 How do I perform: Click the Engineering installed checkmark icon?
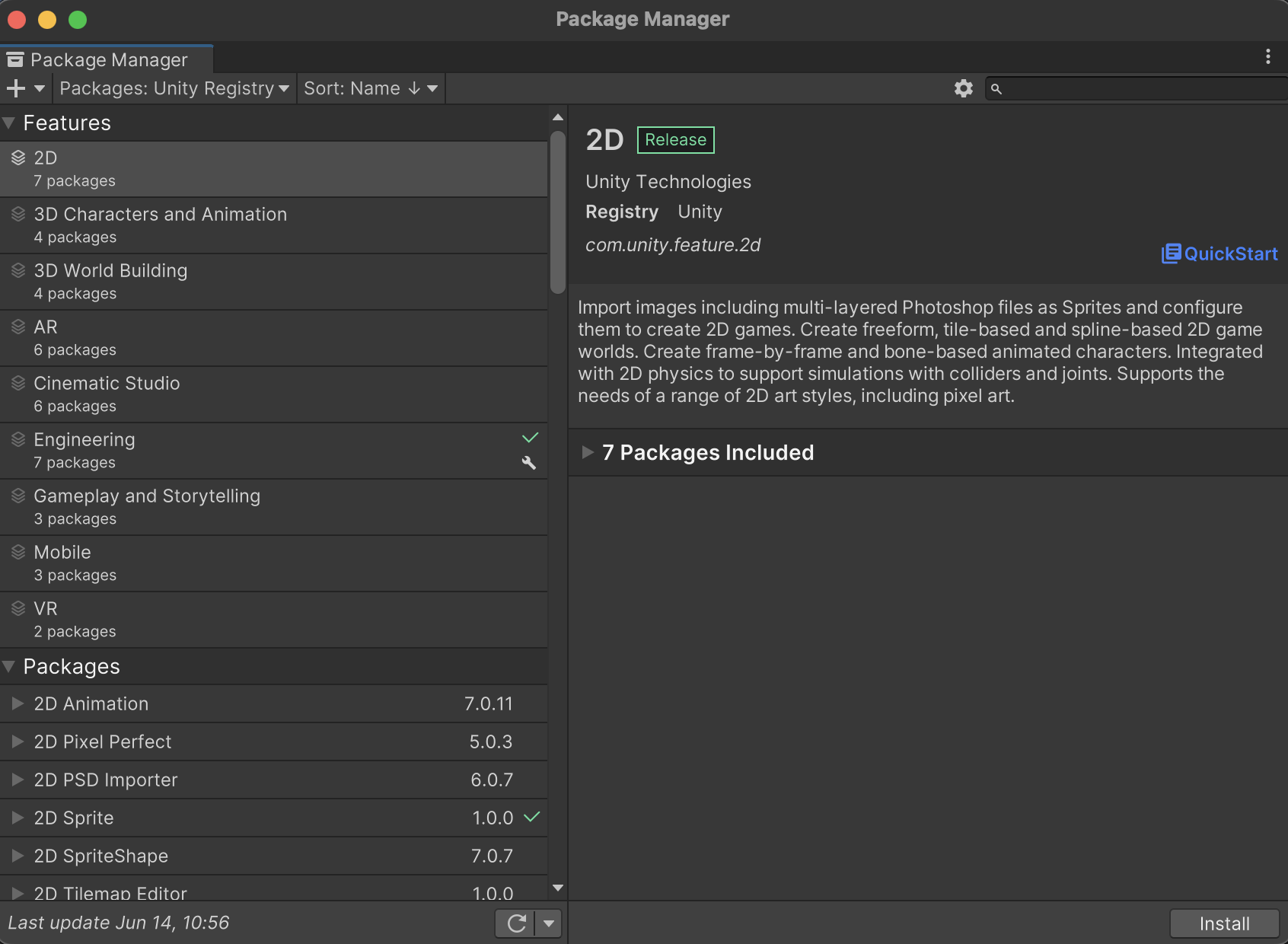pos(530,438)
